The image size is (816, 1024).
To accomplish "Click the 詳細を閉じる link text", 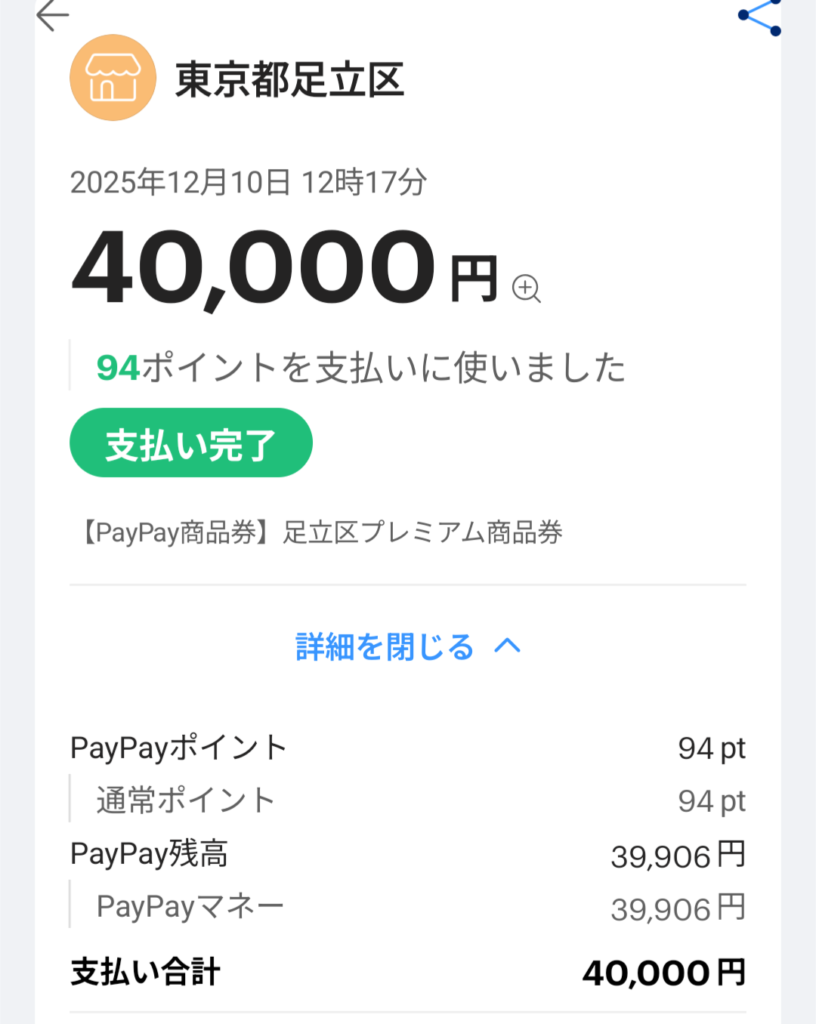I will pyautogui.click(x=385, y=647).
